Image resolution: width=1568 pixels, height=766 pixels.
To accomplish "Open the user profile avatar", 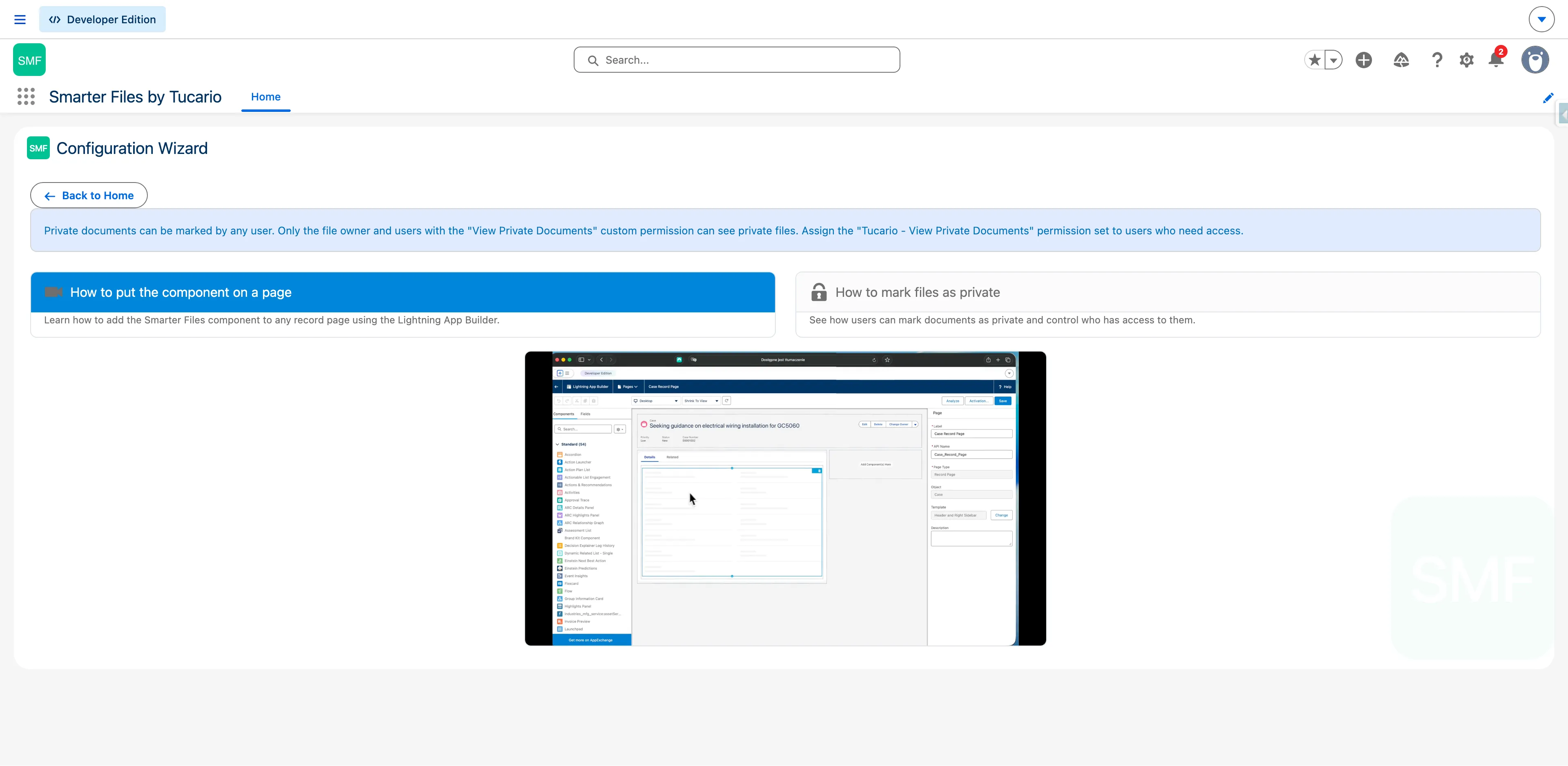I will tap(1535, 60).
